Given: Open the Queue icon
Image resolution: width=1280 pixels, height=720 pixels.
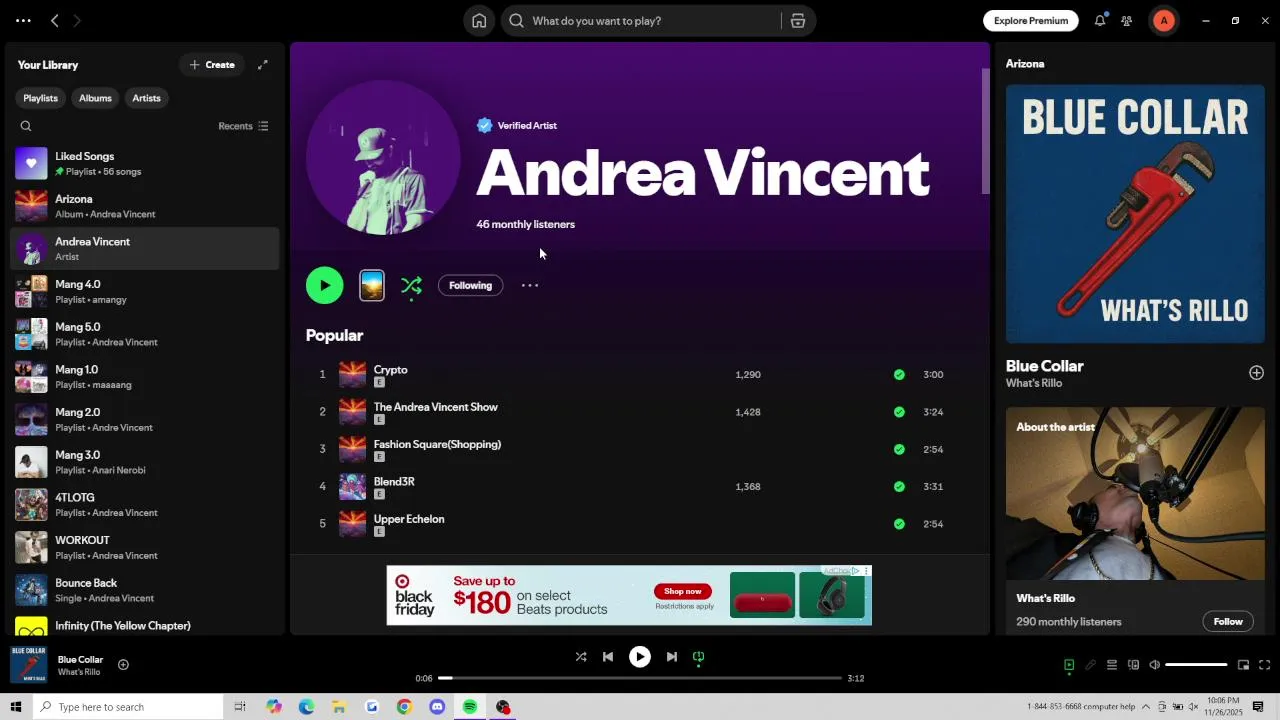Looking at the screenshot, I should coord(1112,665).
